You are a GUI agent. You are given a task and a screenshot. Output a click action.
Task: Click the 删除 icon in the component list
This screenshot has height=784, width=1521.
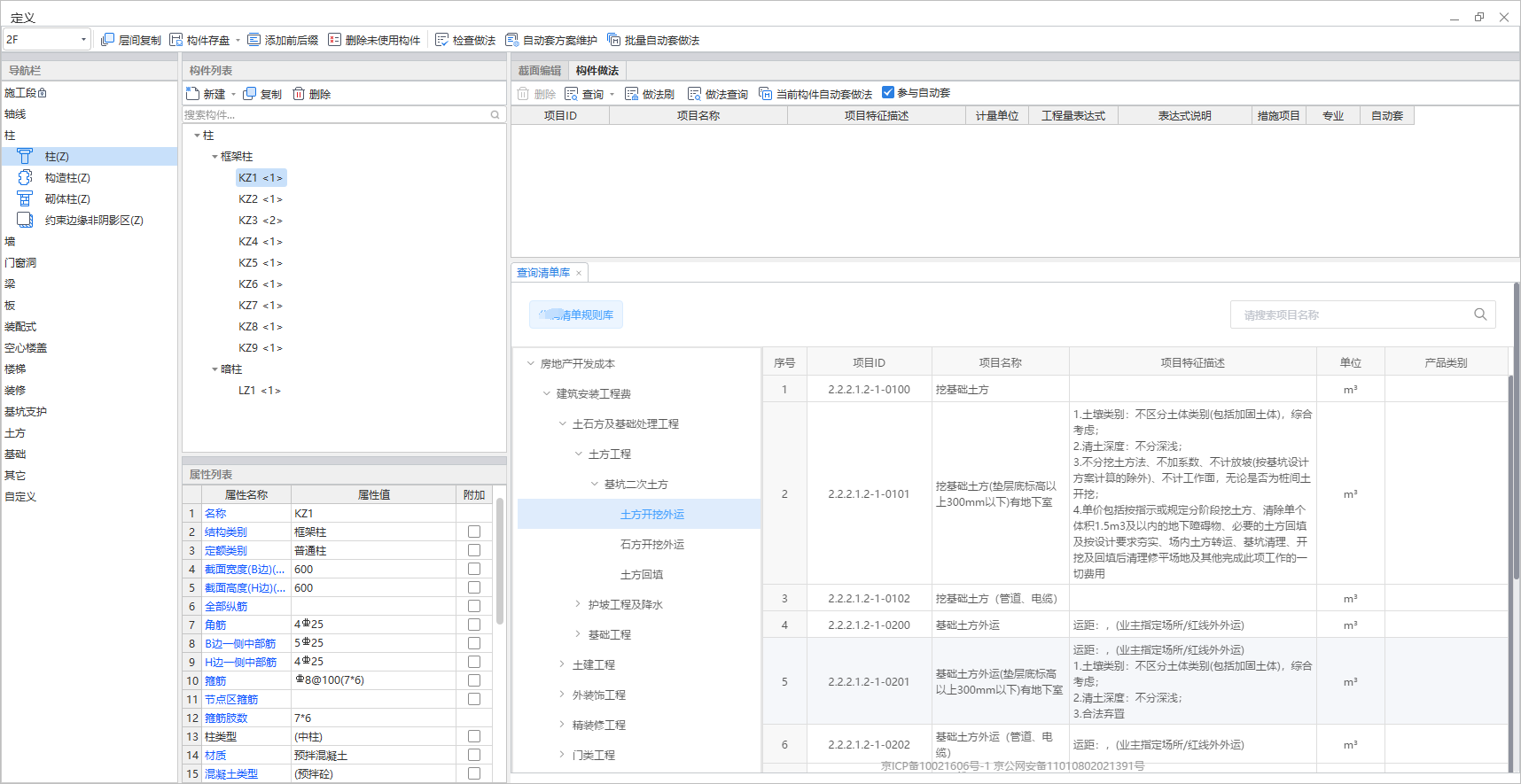coord(299,94)
